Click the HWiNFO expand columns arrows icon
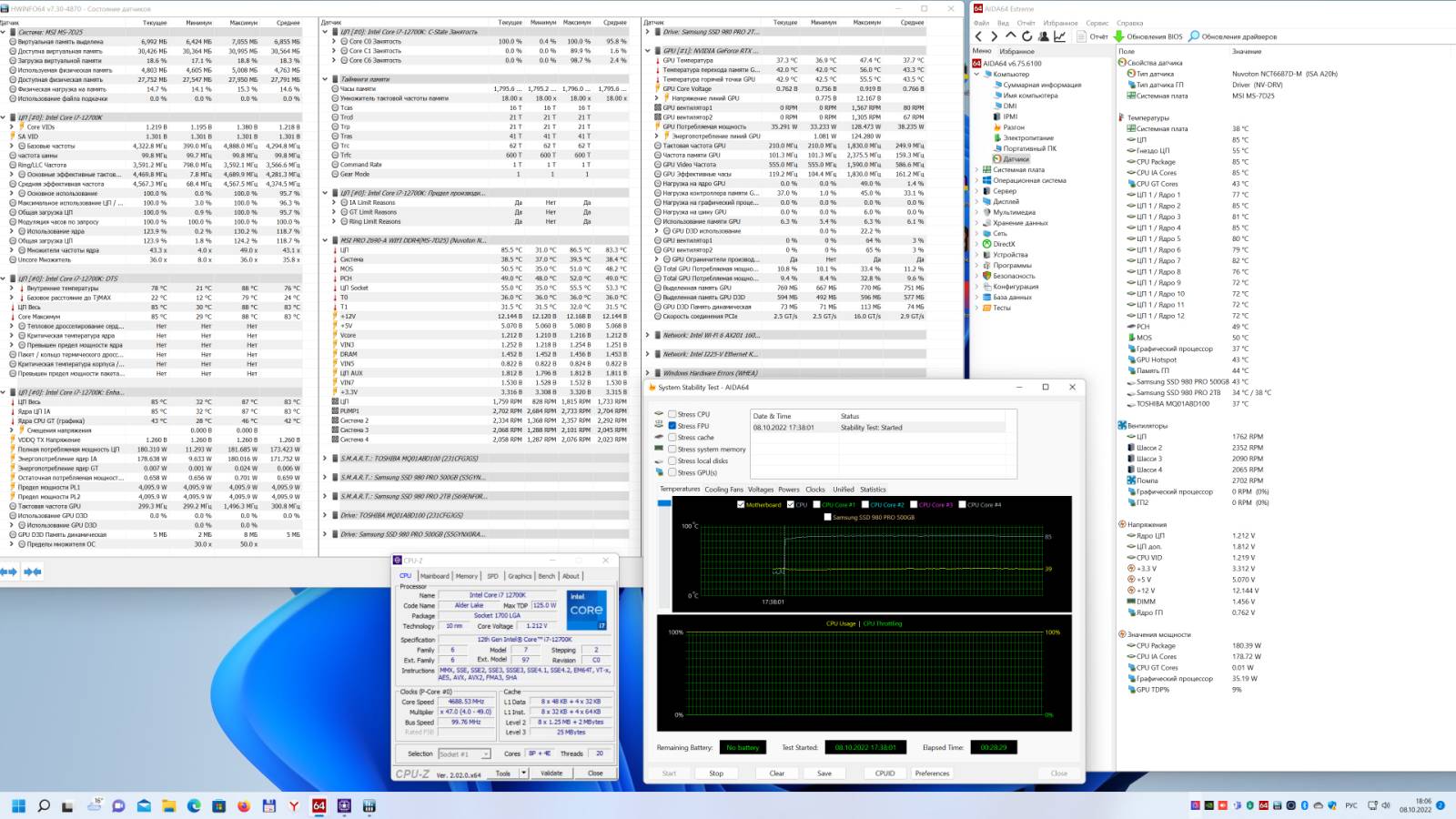 tap(9, 571)
